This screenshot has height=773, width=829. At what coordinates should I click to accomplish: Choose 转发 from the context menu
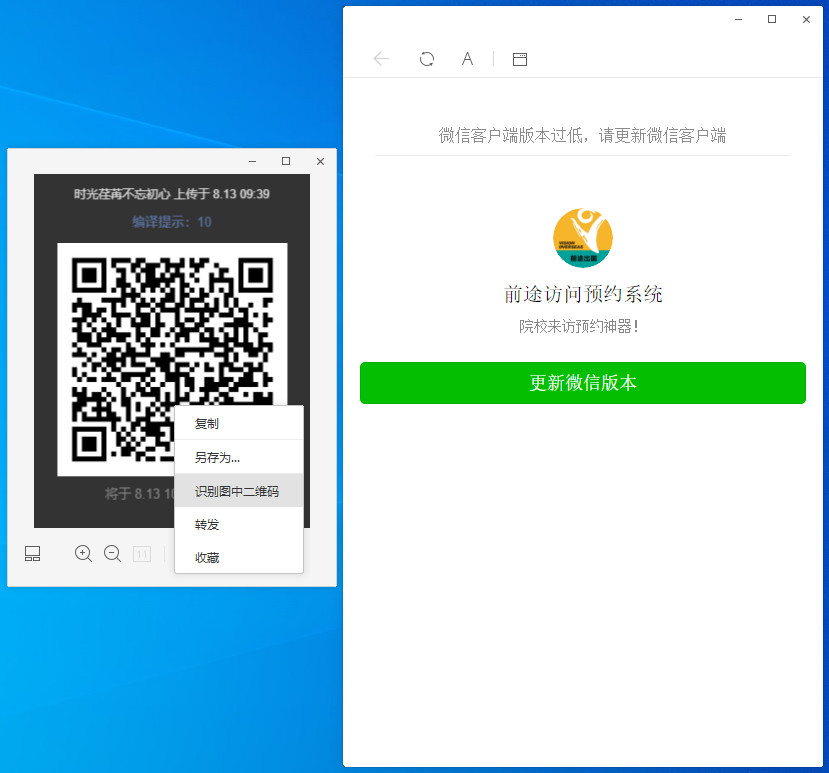239,524
